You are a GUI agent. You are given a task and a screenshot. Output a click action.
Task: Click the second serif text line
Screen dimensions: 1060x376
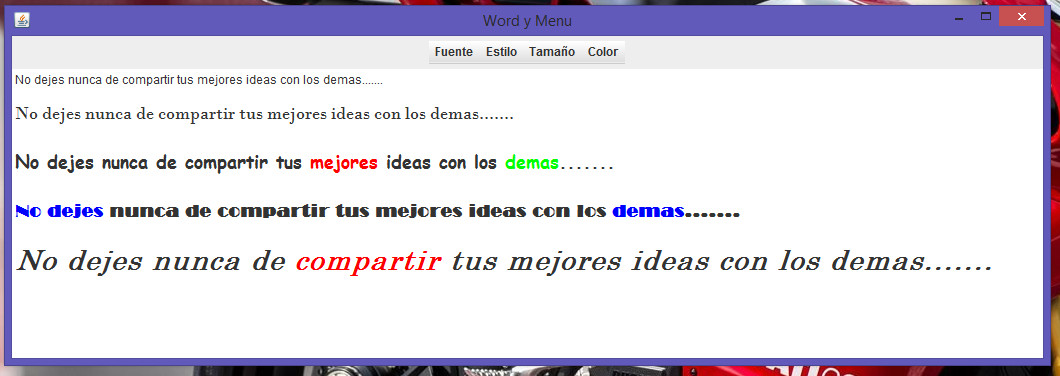[264, 114]
